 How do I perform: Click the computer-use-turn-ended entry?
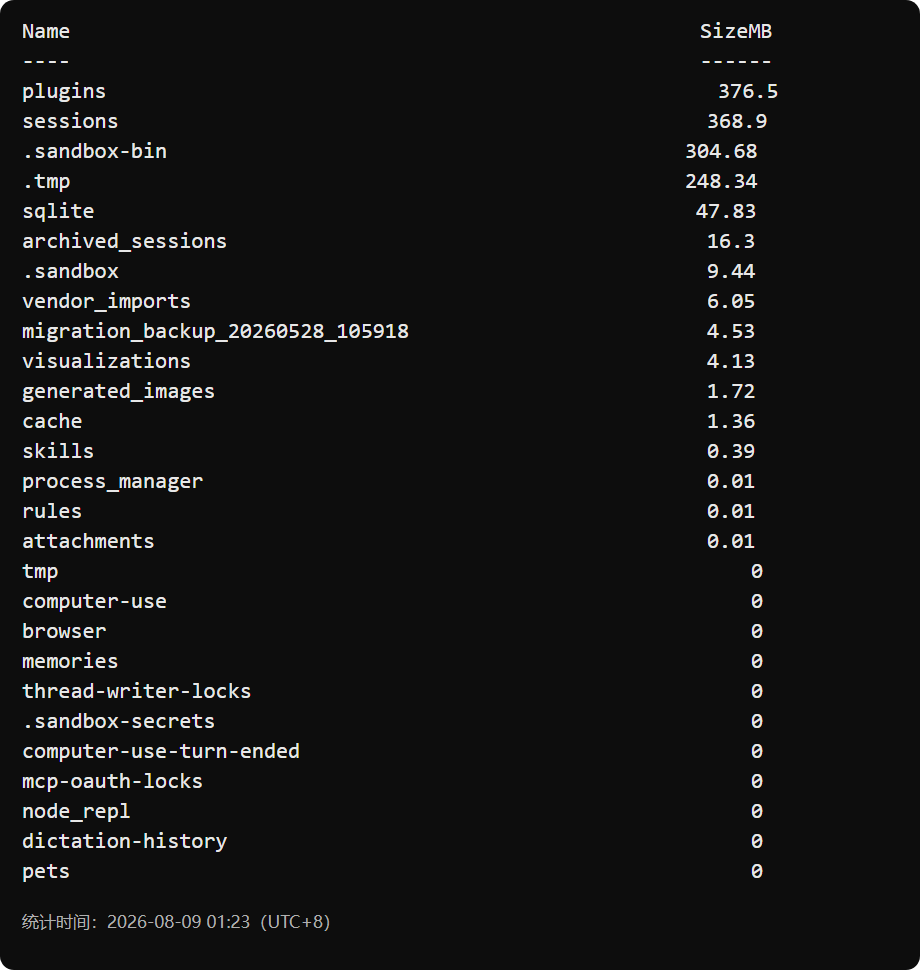(x=161, y=751)
